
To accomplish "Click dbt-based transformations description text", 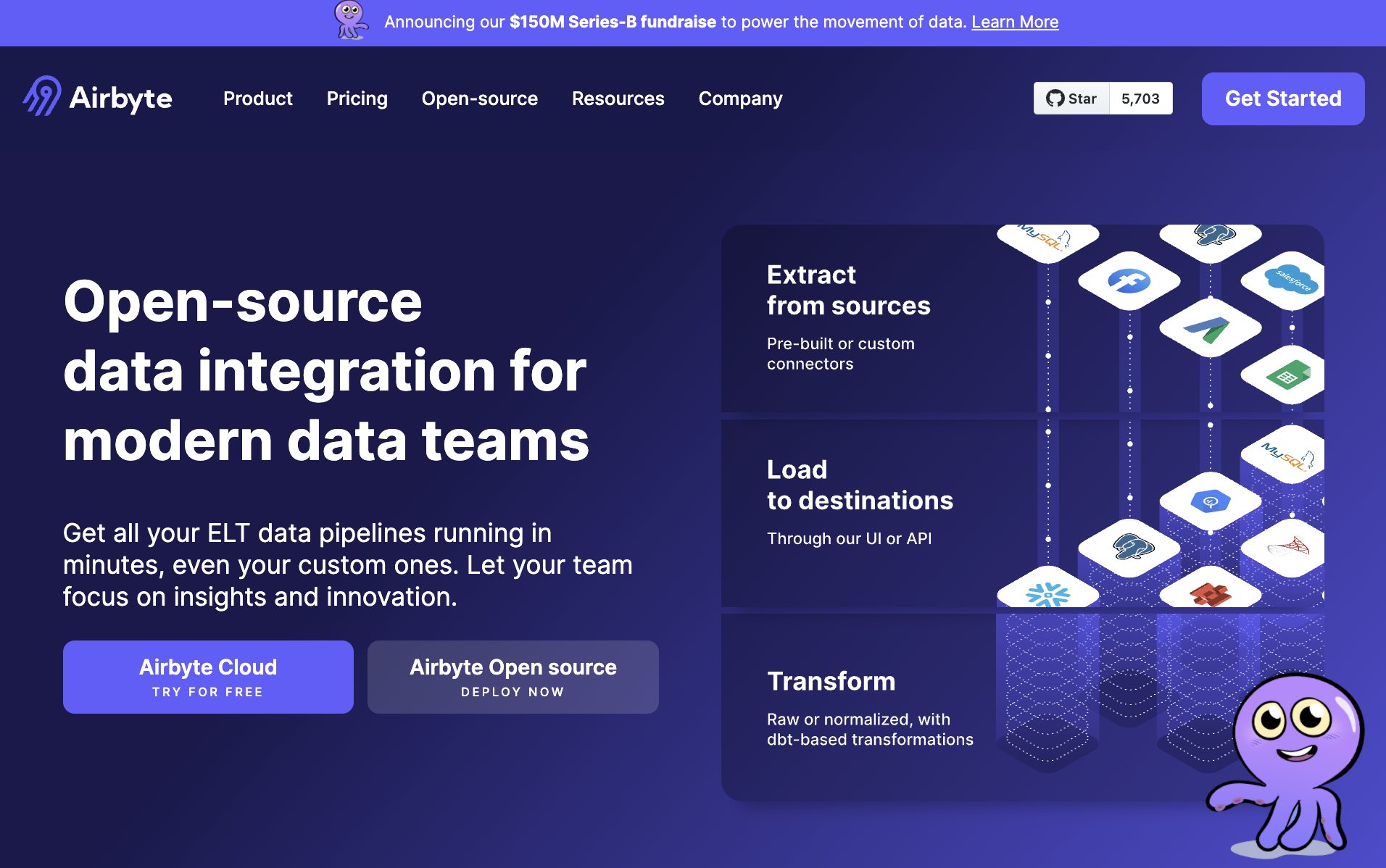I will [x=870, y=729].
